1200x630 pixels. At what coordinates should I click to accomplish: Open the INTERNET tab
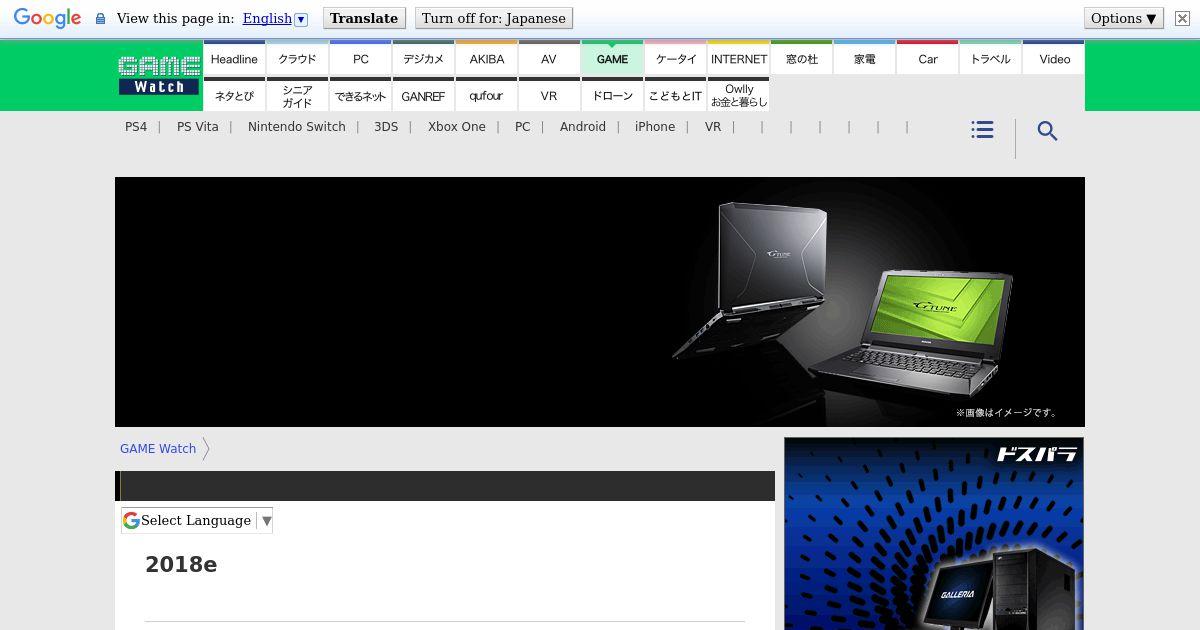coord(738,58)
